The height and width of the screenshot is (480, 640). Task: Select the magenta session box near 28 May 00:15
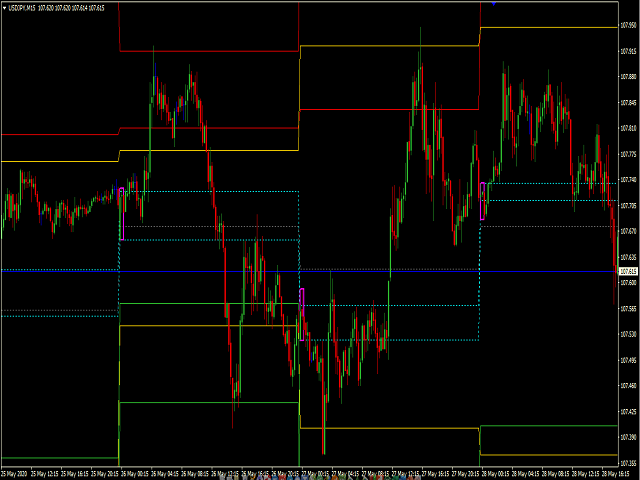click(x=482, y=201)
